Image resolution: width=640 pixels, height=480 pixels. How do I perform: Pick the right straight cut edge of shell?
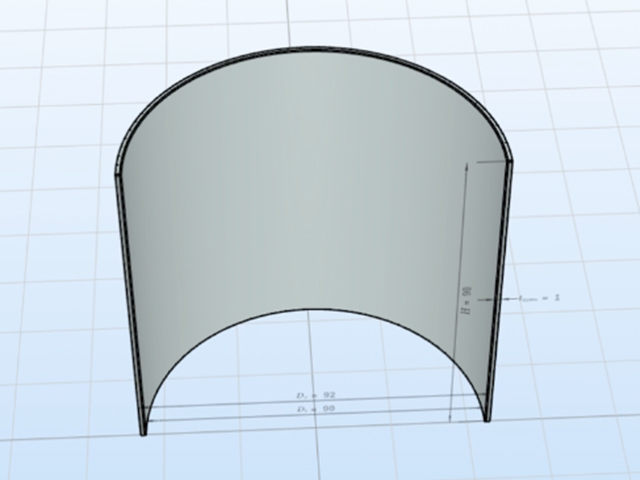(x=500, y=292)
